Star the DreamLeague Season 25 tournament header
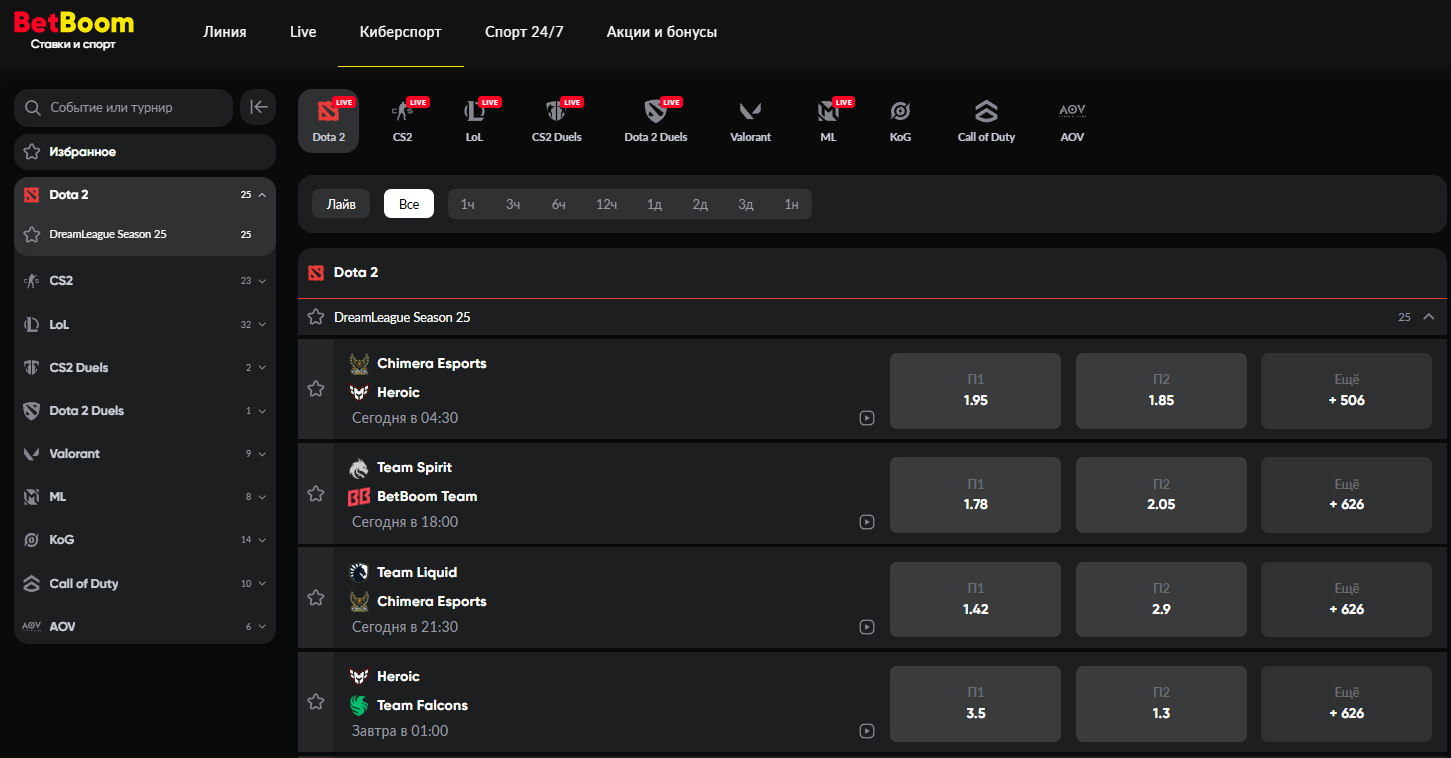 [x=316, y=317]
